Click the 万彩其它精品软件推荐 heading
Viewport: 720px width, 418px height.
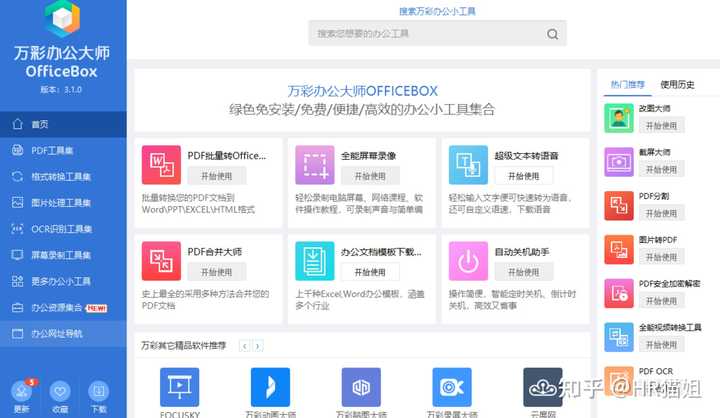(x=184, y=345)
